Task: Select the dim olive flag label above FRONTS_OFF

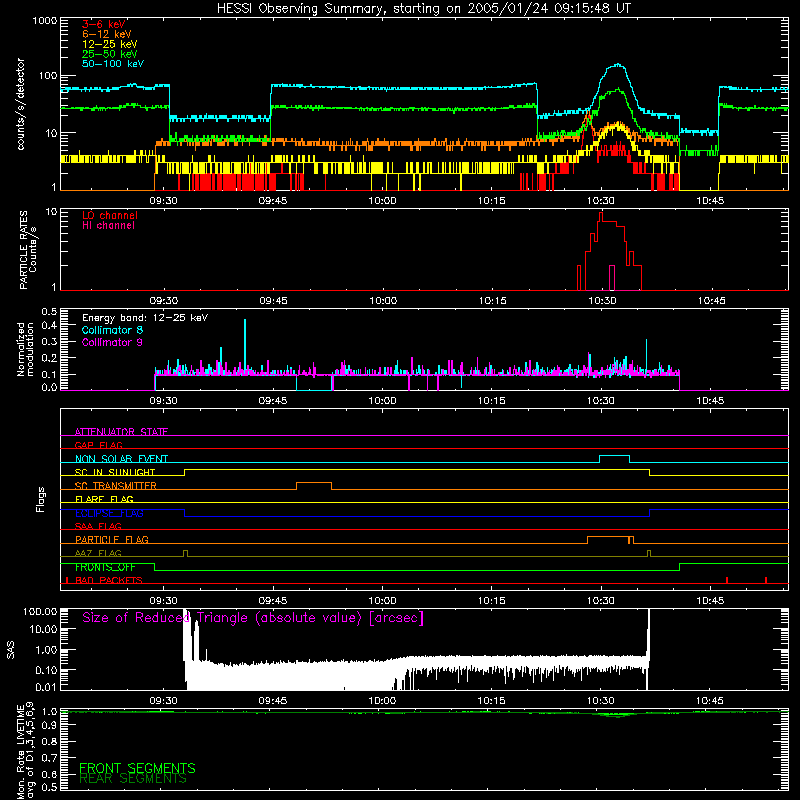Action: tap(98, 553)
